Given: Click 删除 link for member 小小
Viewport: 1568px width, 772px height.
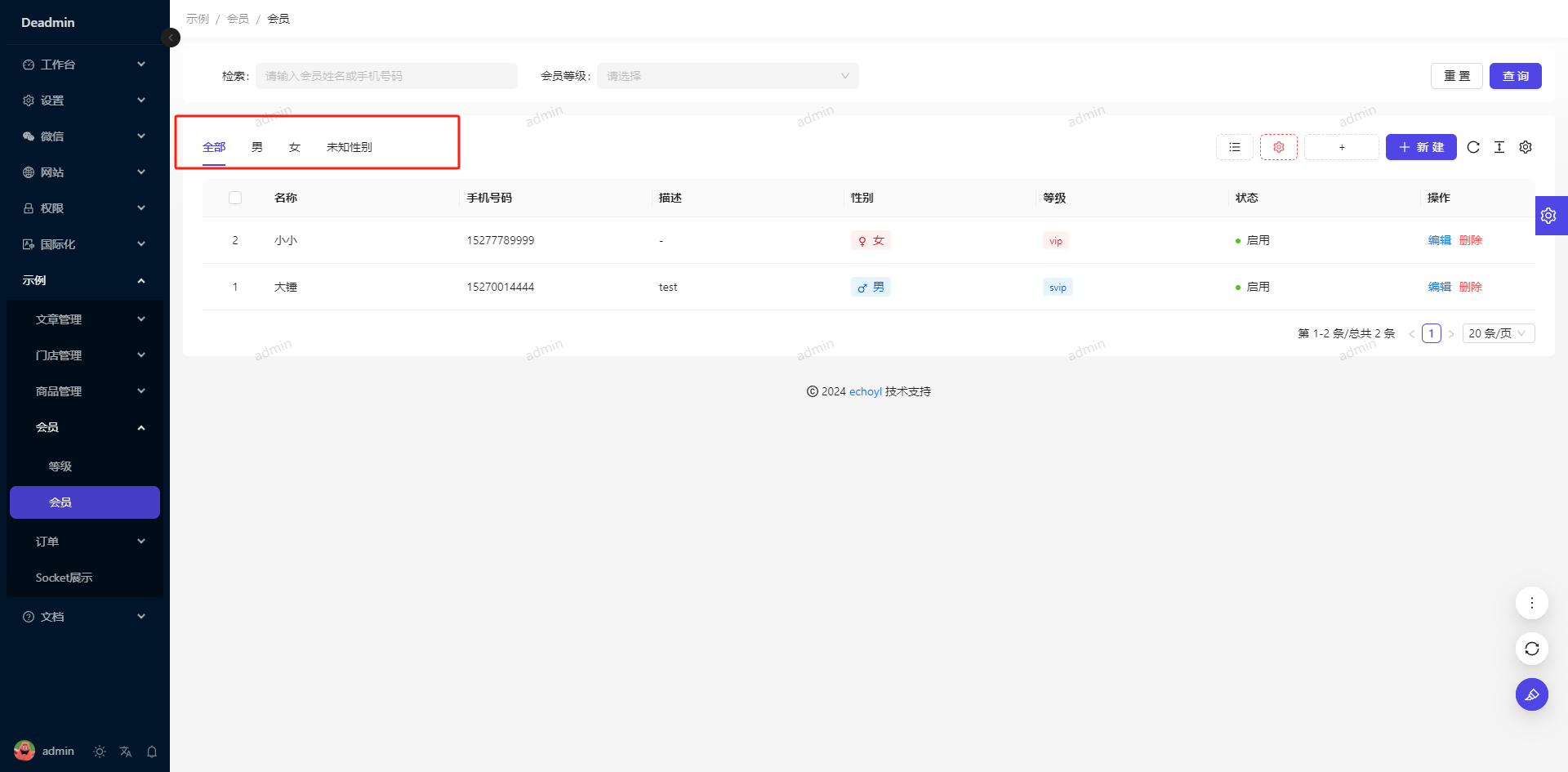Looking at the screenshot, I should 1470,240.
